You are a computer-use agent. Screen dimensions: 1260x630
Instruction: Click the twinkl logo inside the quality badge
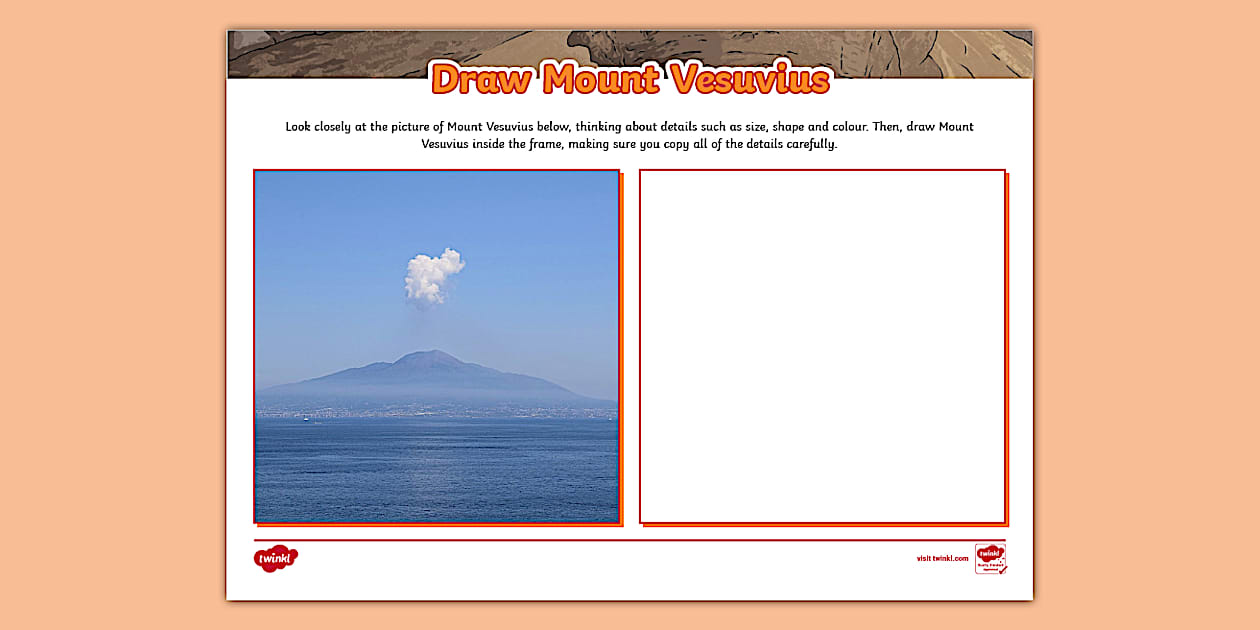[x=989, y=553]
